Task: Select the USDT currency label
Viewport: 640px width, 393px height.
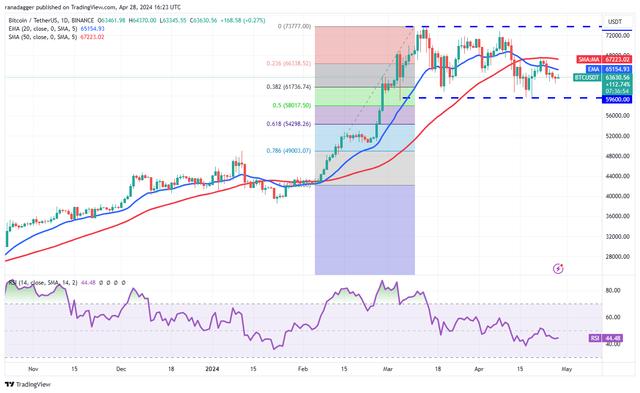Action: point(615,22)
